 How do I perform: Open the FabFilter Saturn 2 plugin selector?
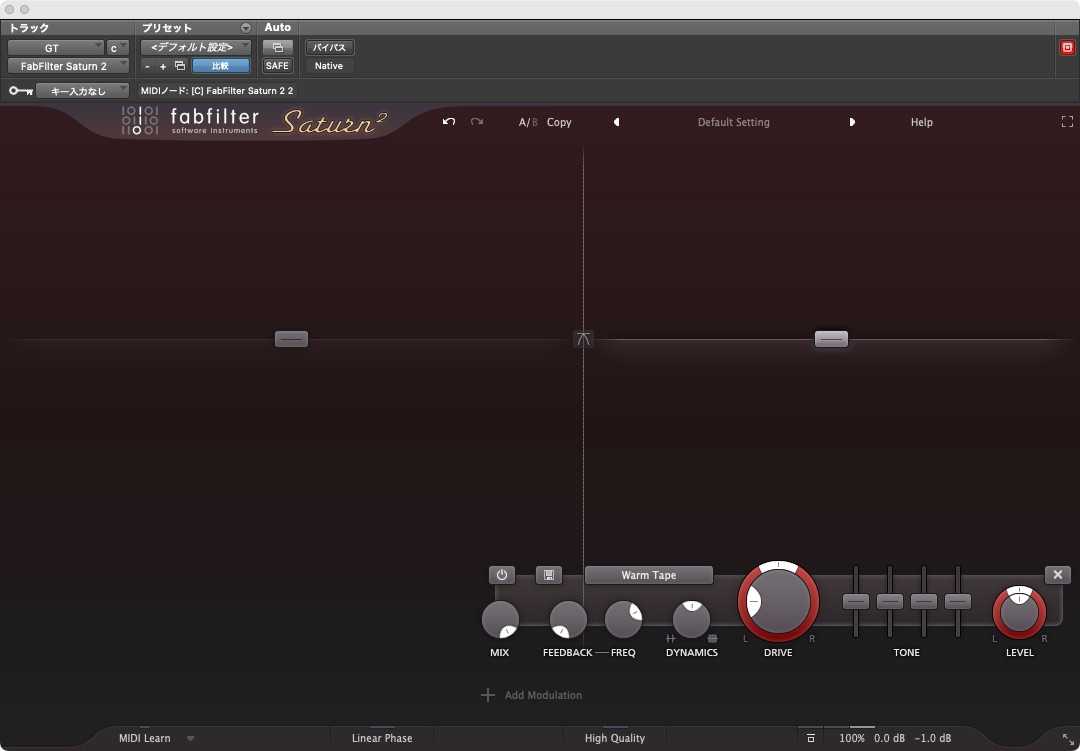click(68, 66)
